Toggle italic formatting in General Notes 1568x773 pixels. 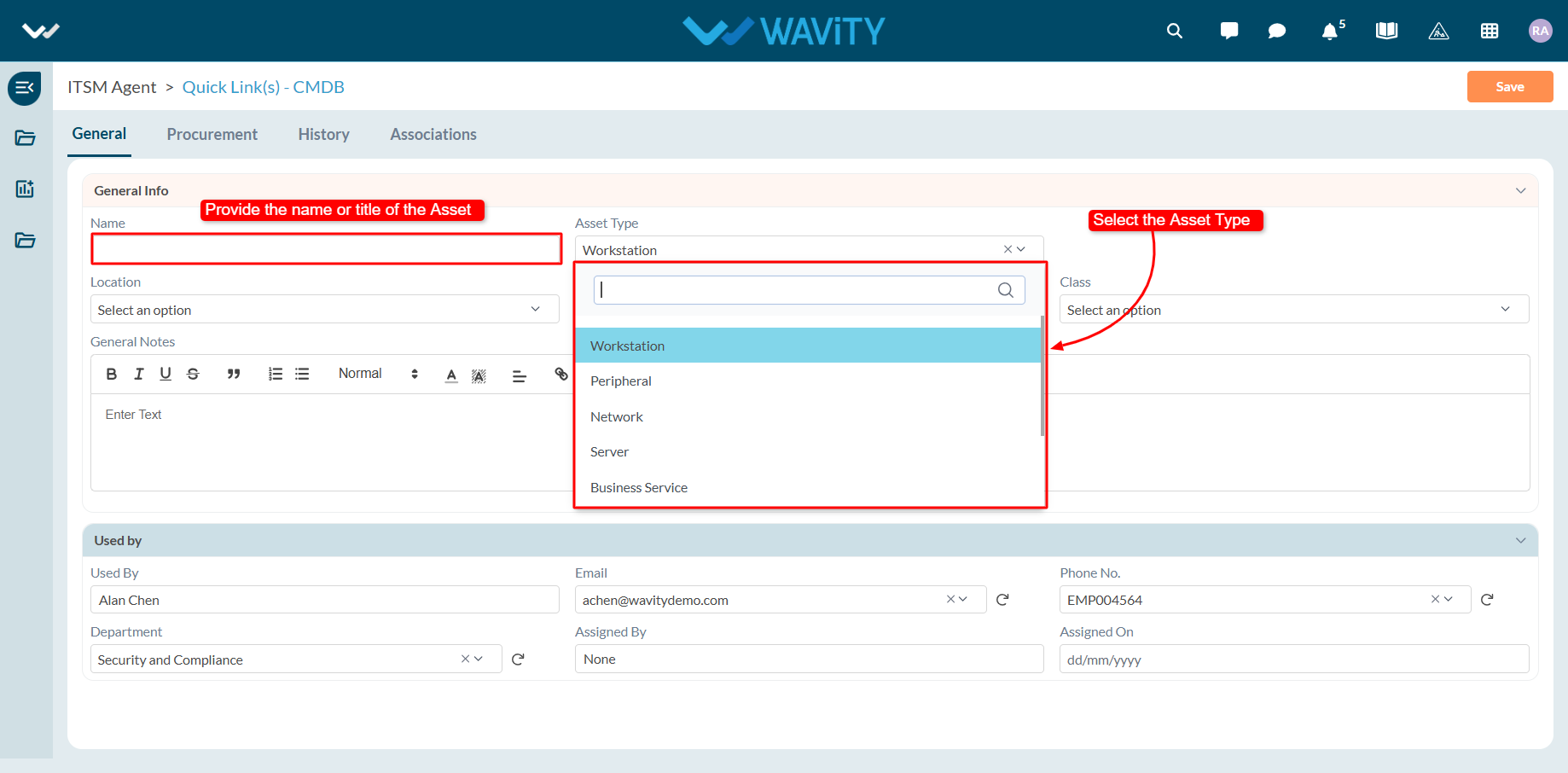click(x=138, y=374)
